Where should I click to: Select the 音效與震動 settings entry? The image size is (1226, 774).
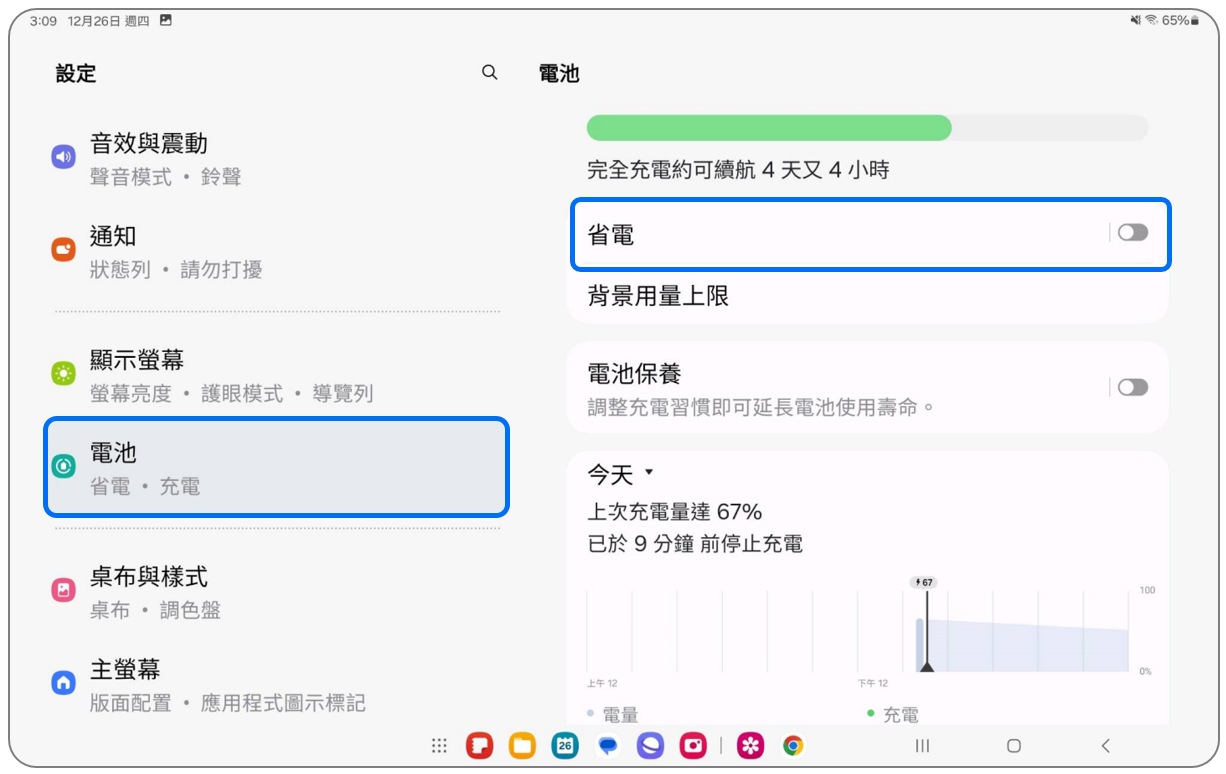tap(200, 155)
